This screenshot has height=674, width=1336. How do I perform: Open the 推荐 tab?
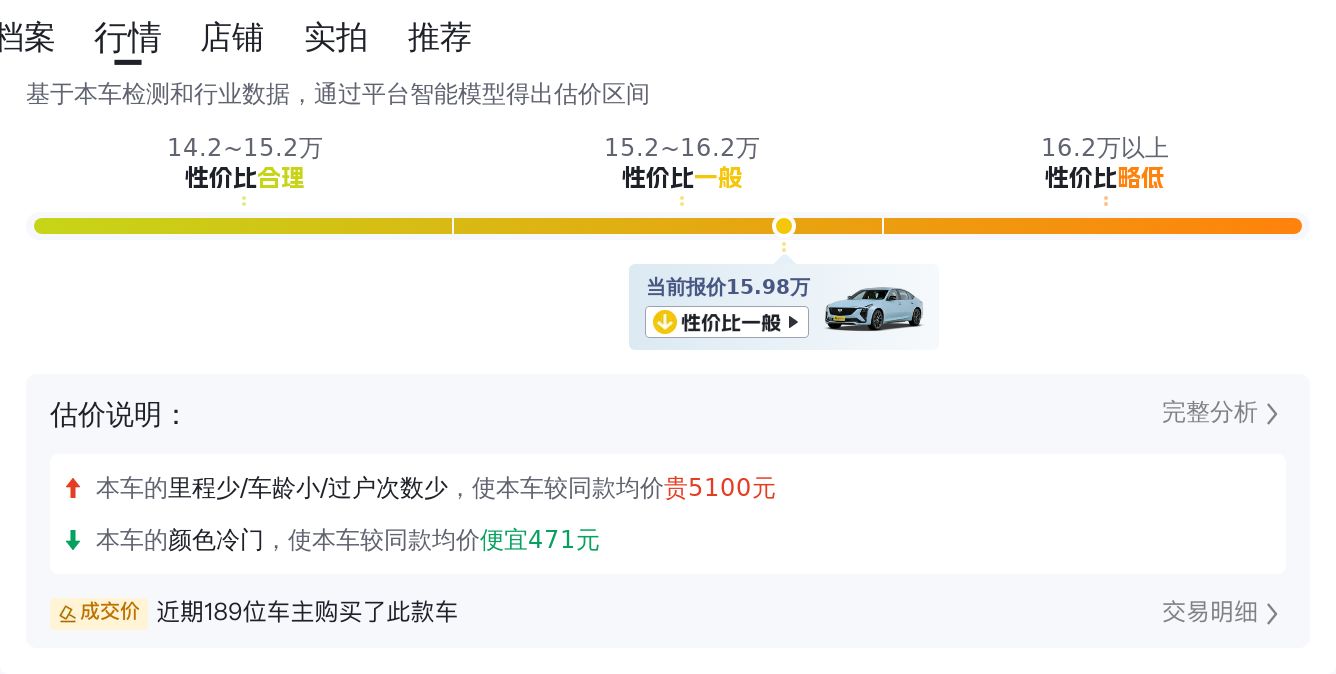coord(440,38)
